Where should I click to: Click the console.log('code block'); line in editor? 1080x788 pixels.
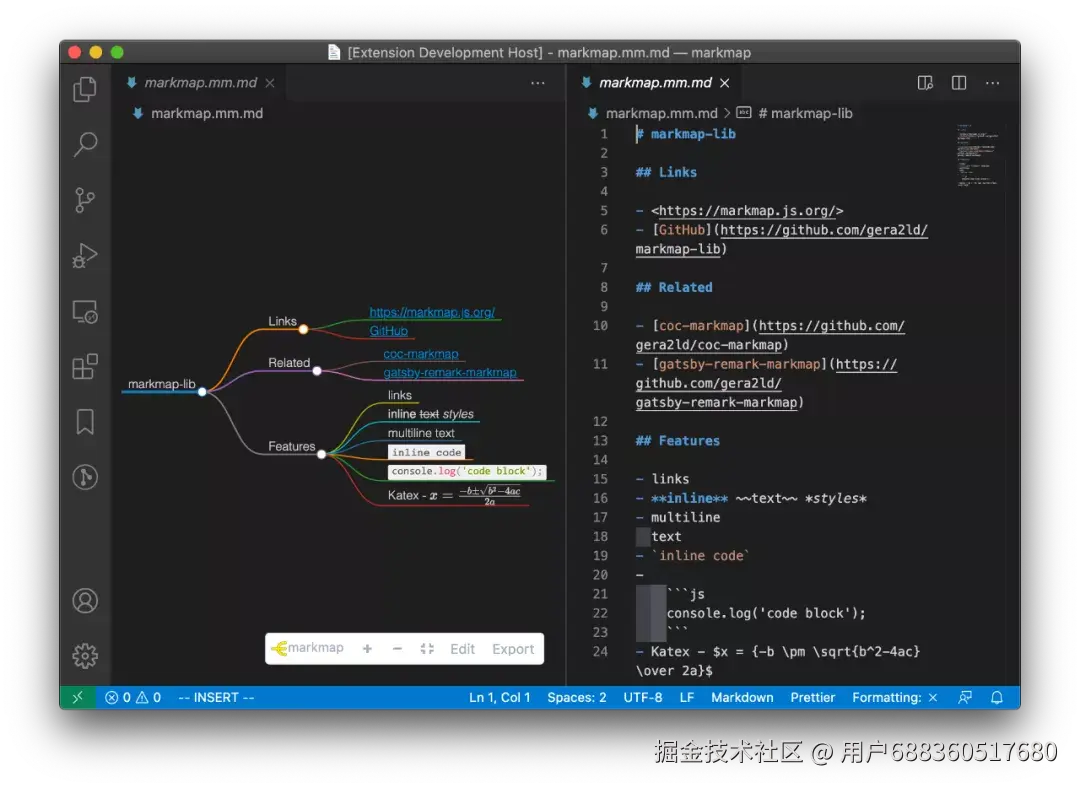pyautogui.click(x=766, y=613)
